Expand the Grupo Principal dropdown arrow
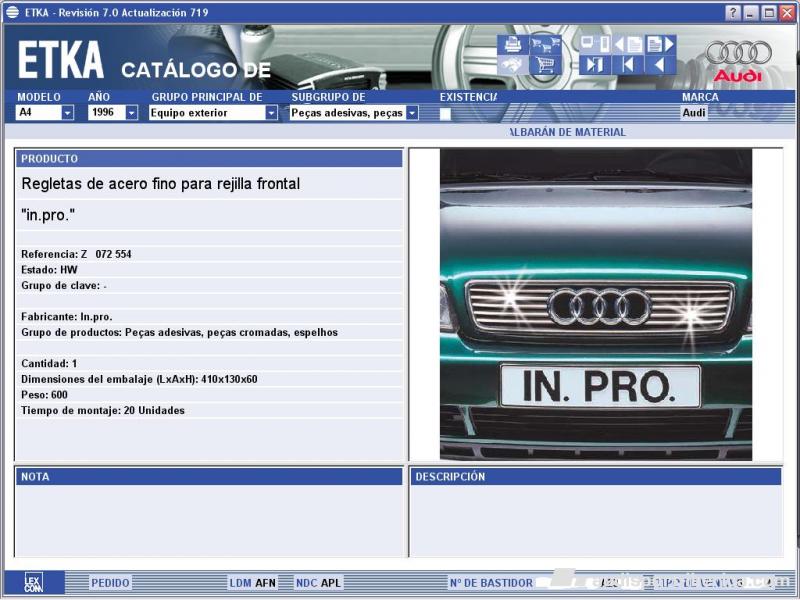The height and width of the screenshot is (600, 800). pyautogui.click(x=271, y=113)
